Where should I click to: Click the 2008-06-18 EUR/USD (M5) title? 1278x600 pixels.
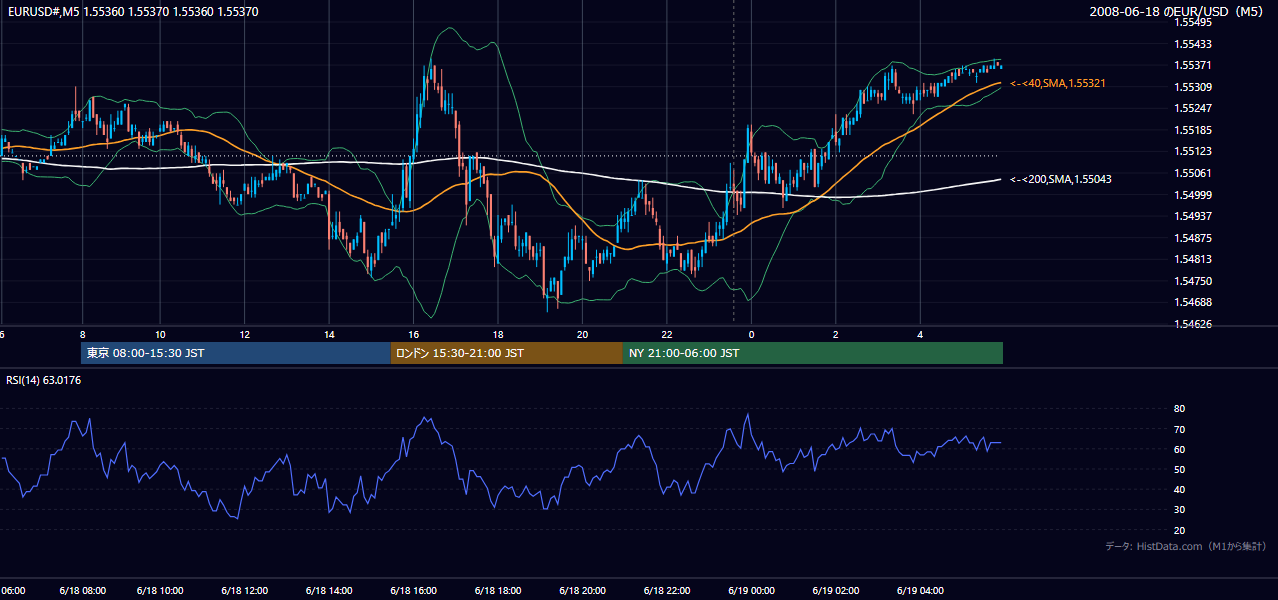[1178, 12]
